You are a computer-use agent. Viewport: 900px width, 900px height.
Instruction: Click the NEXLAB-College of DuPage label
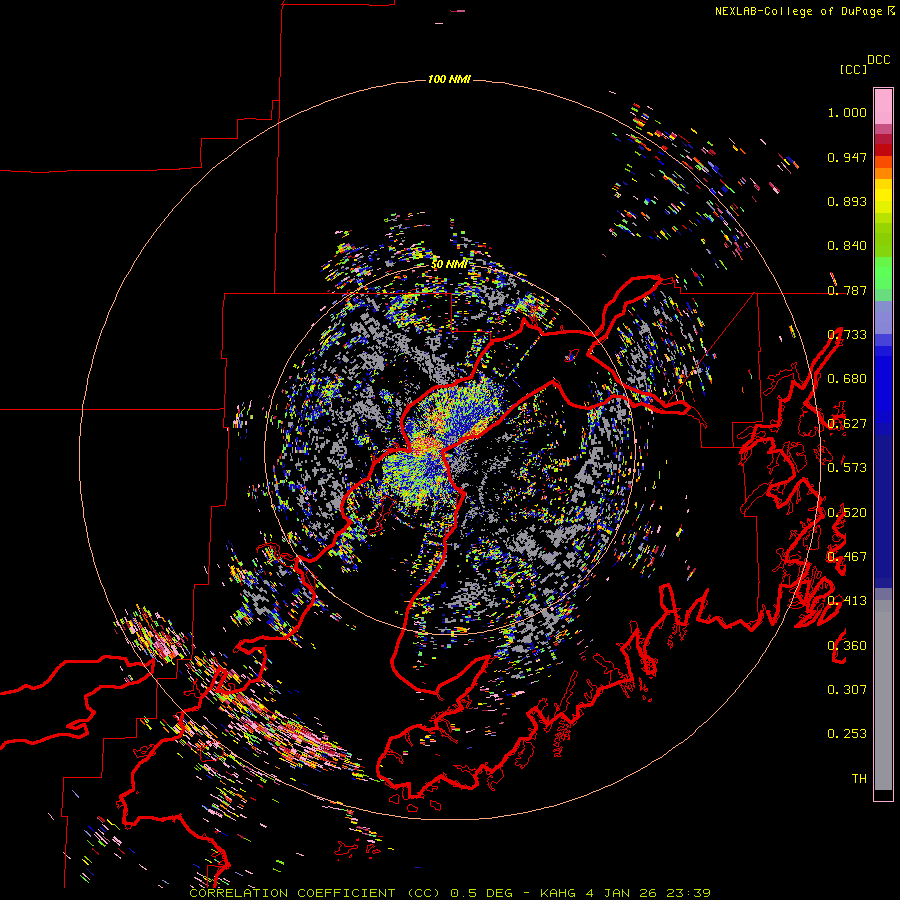point(799,11)
